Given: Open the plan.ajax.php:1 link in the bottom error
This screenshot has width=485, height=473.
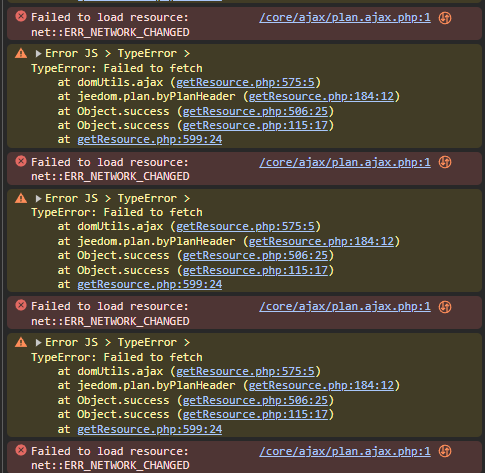Looking at the screenshot, I should pos(345,451).
